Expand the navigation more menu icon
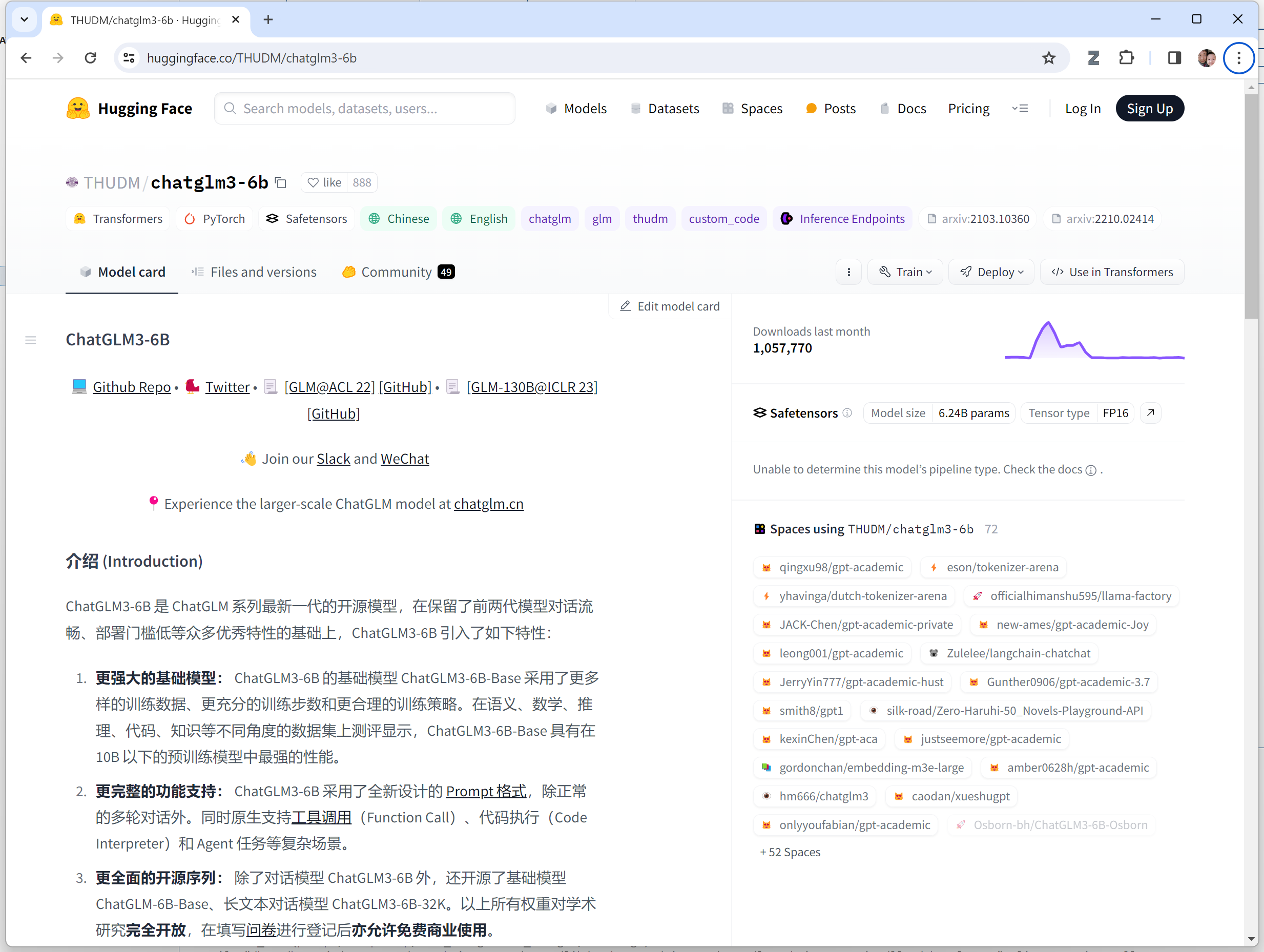 1020,109
